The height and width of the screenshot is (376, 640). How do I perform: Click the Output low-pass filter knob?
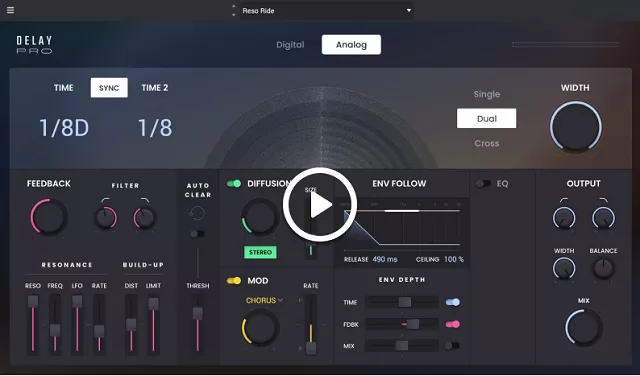pyautogui.click(x=603, y=218)
